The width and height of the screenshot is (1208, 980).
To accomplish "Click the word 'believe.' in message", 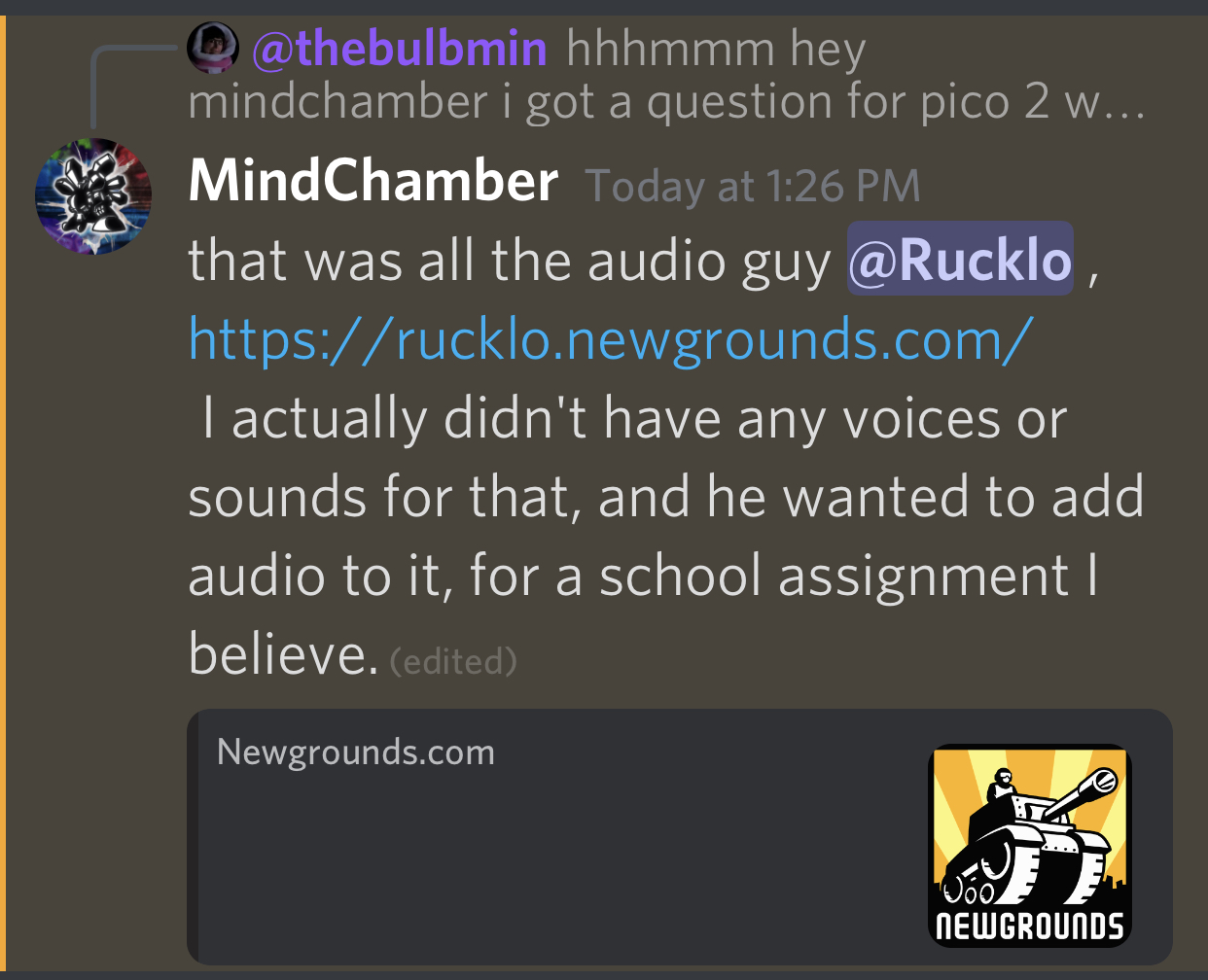I will pyautogui.click(x=283, y=652).
